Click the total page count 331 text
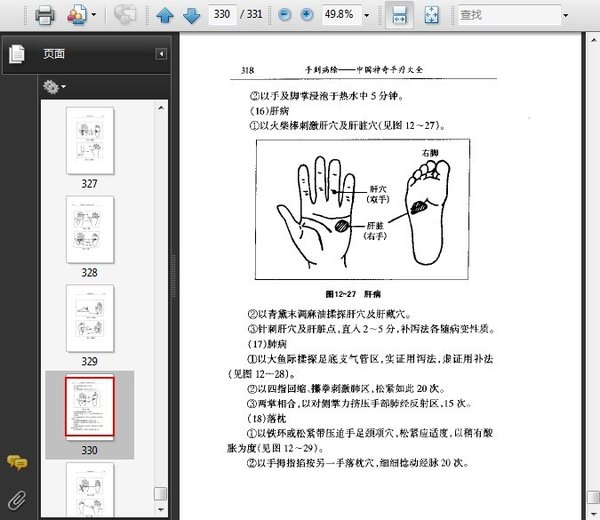The height and width of the screenshot is (520, 600). 254,15
